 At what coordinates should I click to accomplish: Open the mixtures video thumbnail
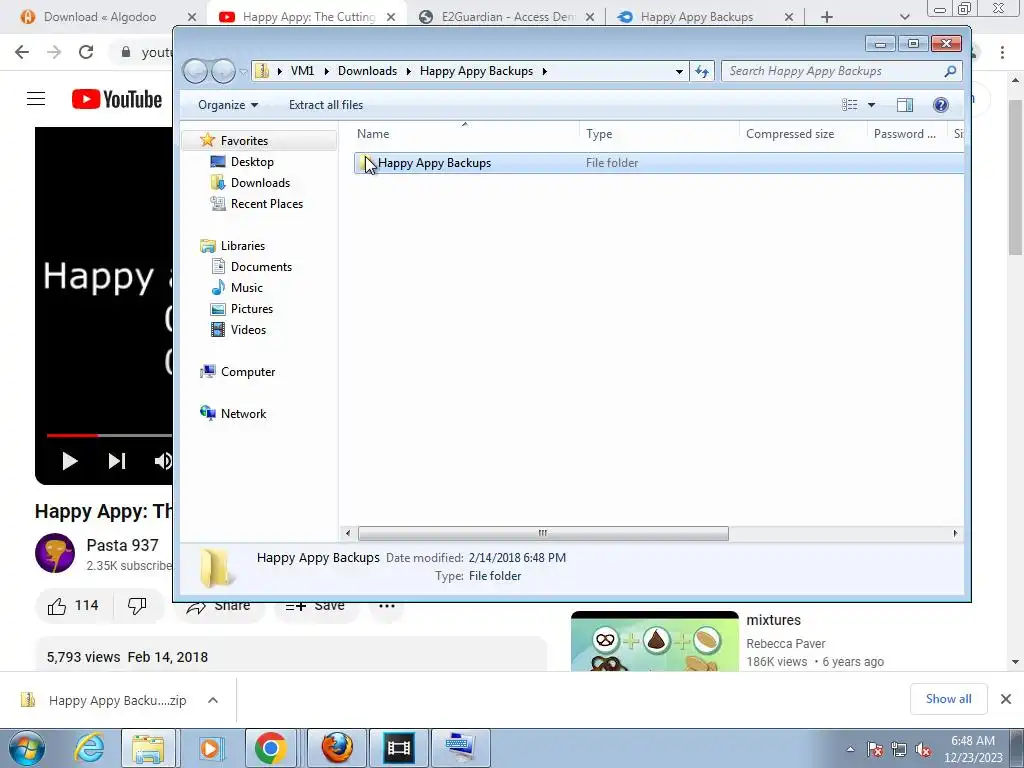click(654, 641)
